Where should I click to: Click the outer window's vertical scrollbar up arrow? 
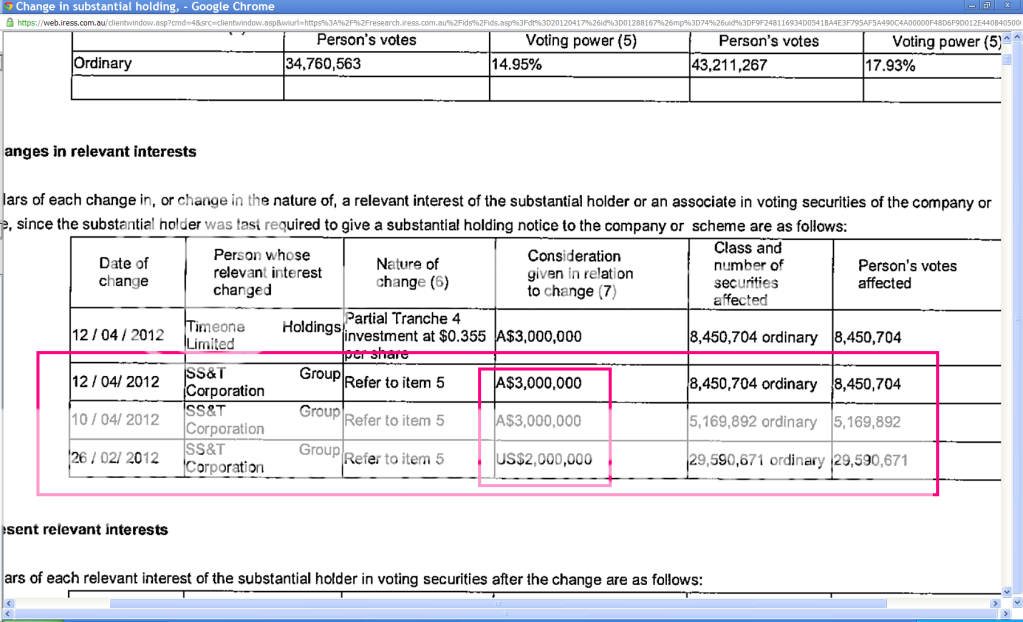(x=1017, y=38)
